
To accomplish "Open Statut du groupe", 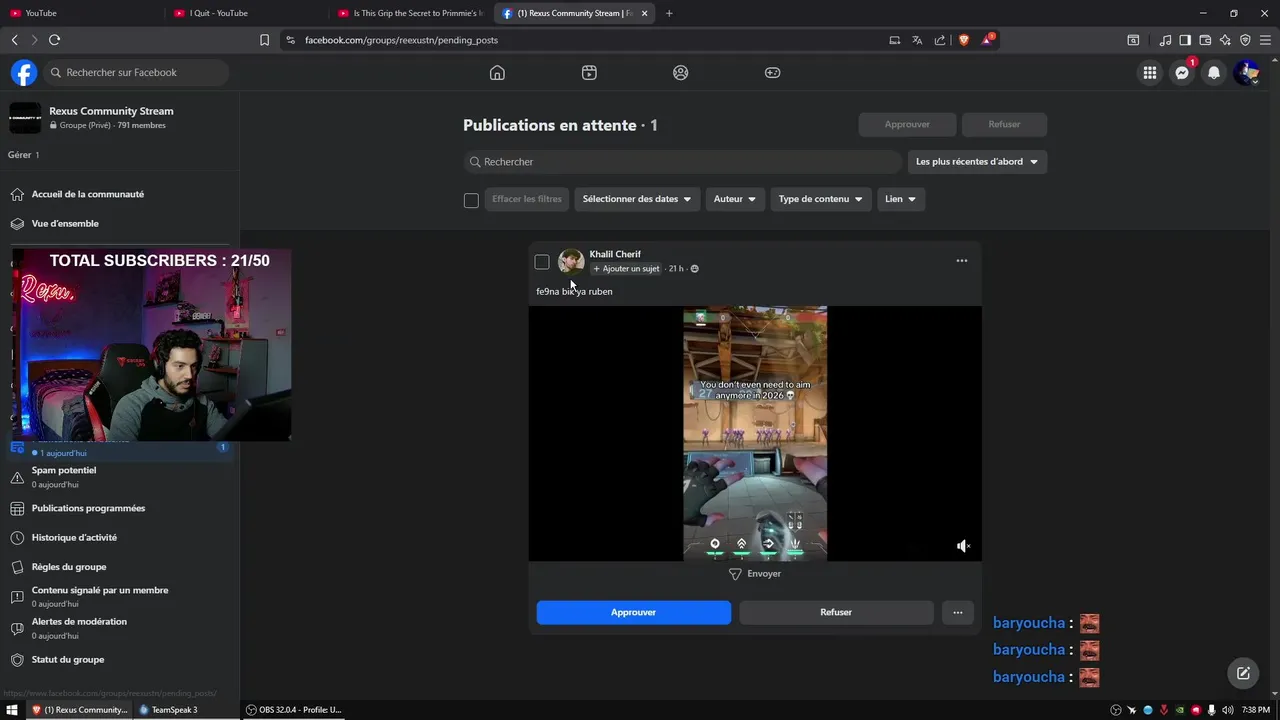I will pos(68,659).
